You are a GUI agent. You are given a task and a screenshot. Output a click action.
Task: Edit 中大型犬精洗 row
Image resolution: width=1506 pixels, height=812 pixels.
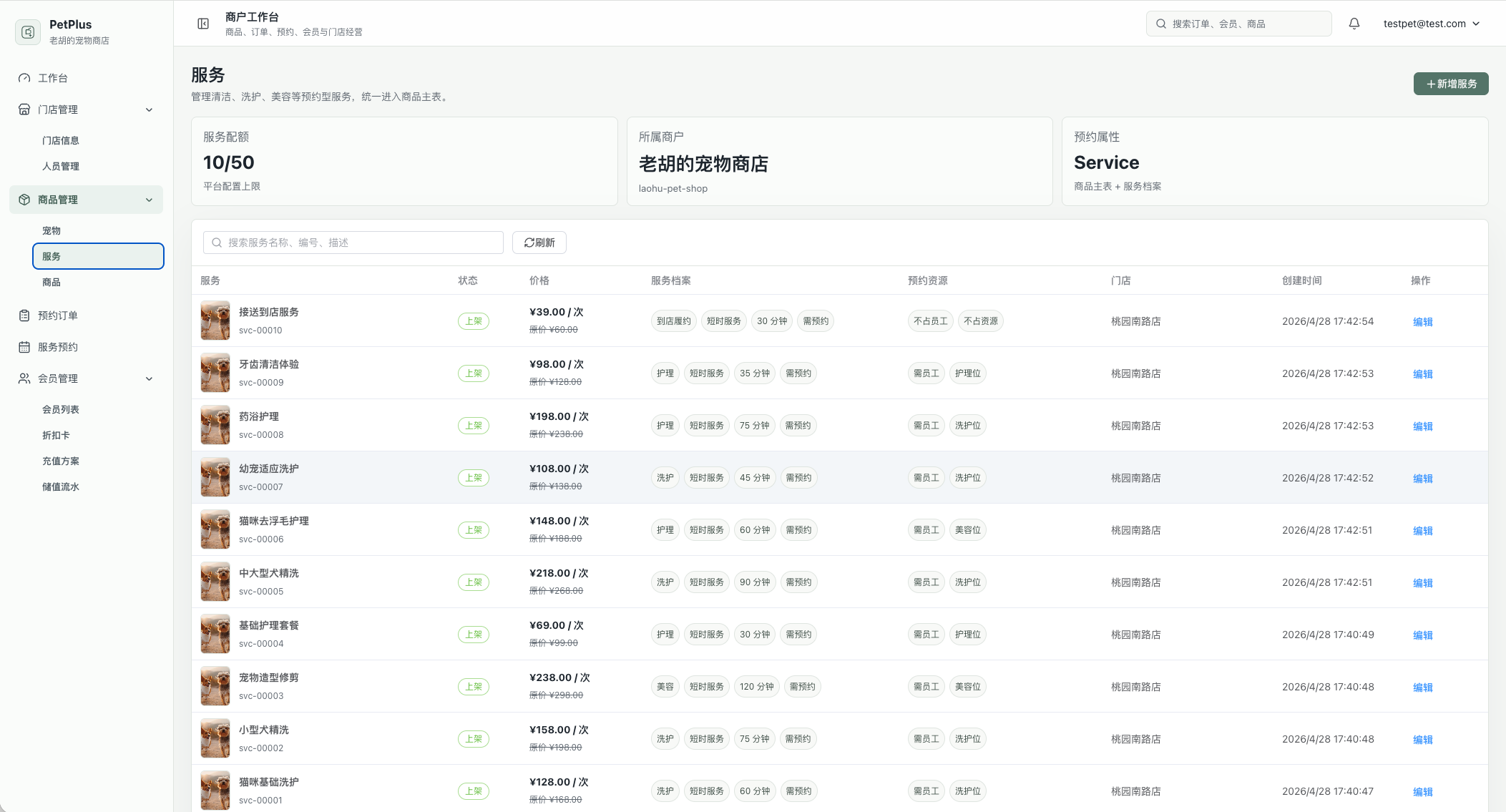pos(1422,583)
